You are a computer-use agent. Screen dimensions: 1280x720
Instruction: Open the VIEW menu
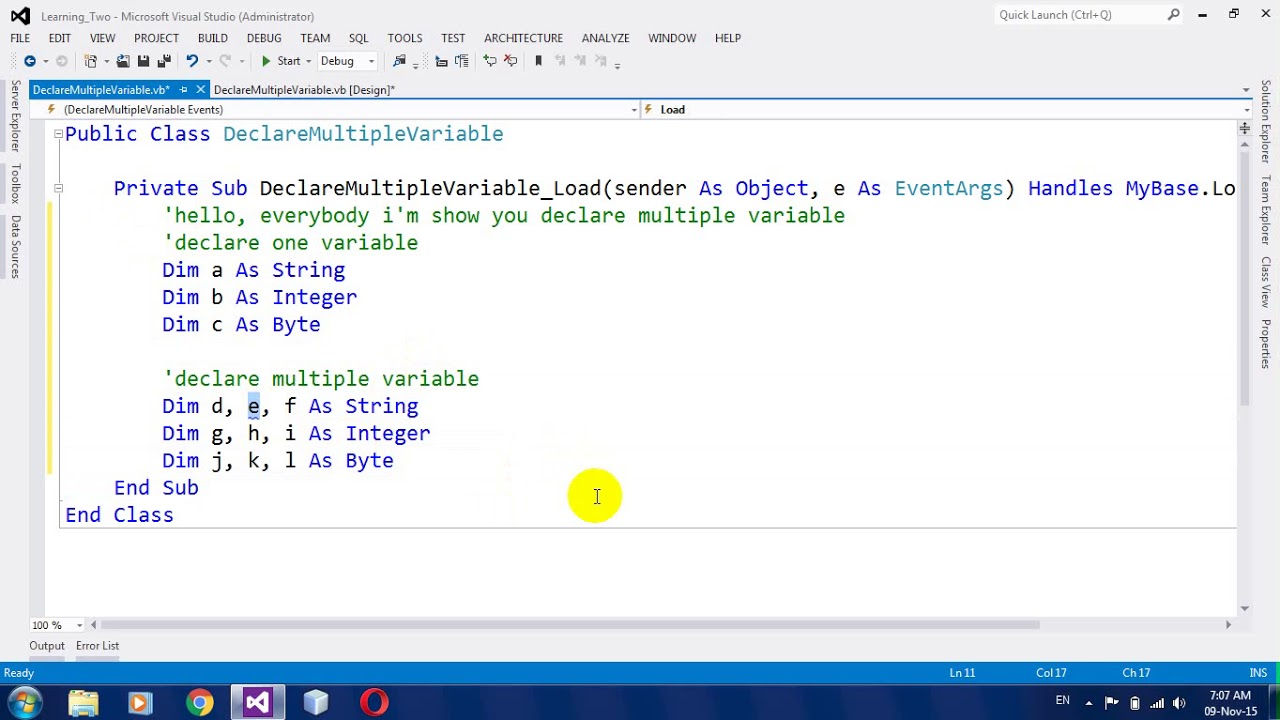[102, 38]
